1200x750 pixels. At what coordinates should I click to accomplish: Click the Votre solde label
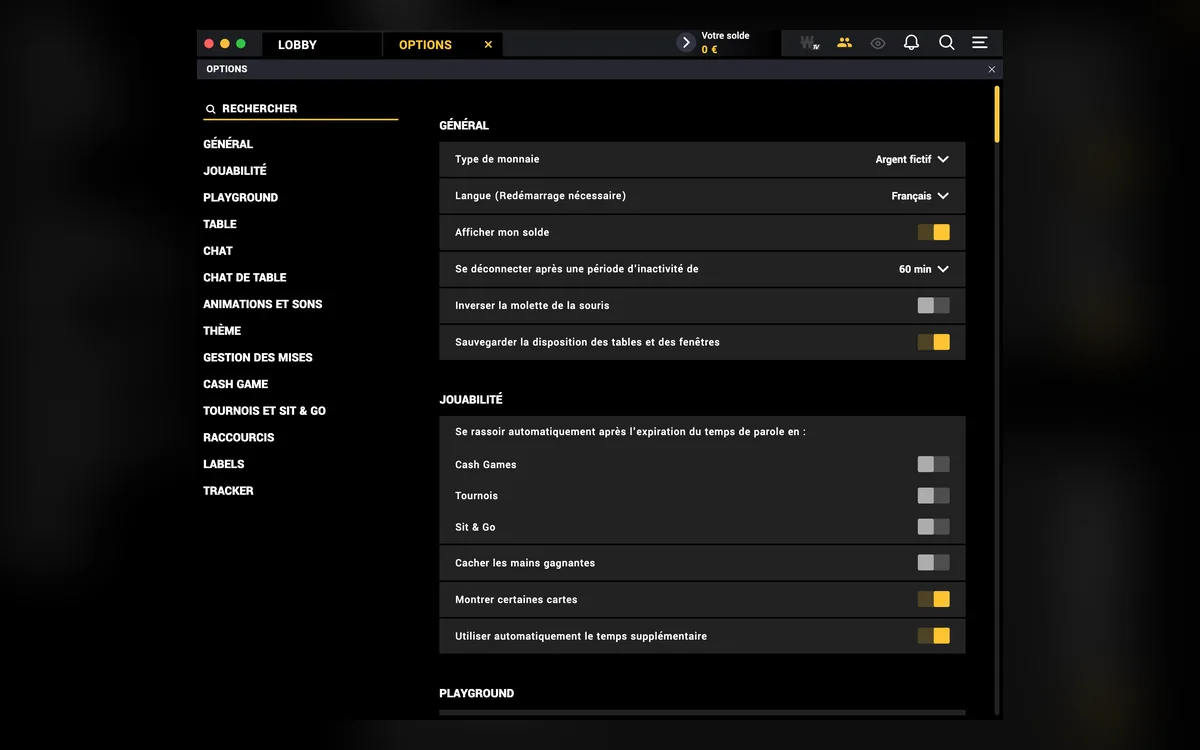[725, 36]
